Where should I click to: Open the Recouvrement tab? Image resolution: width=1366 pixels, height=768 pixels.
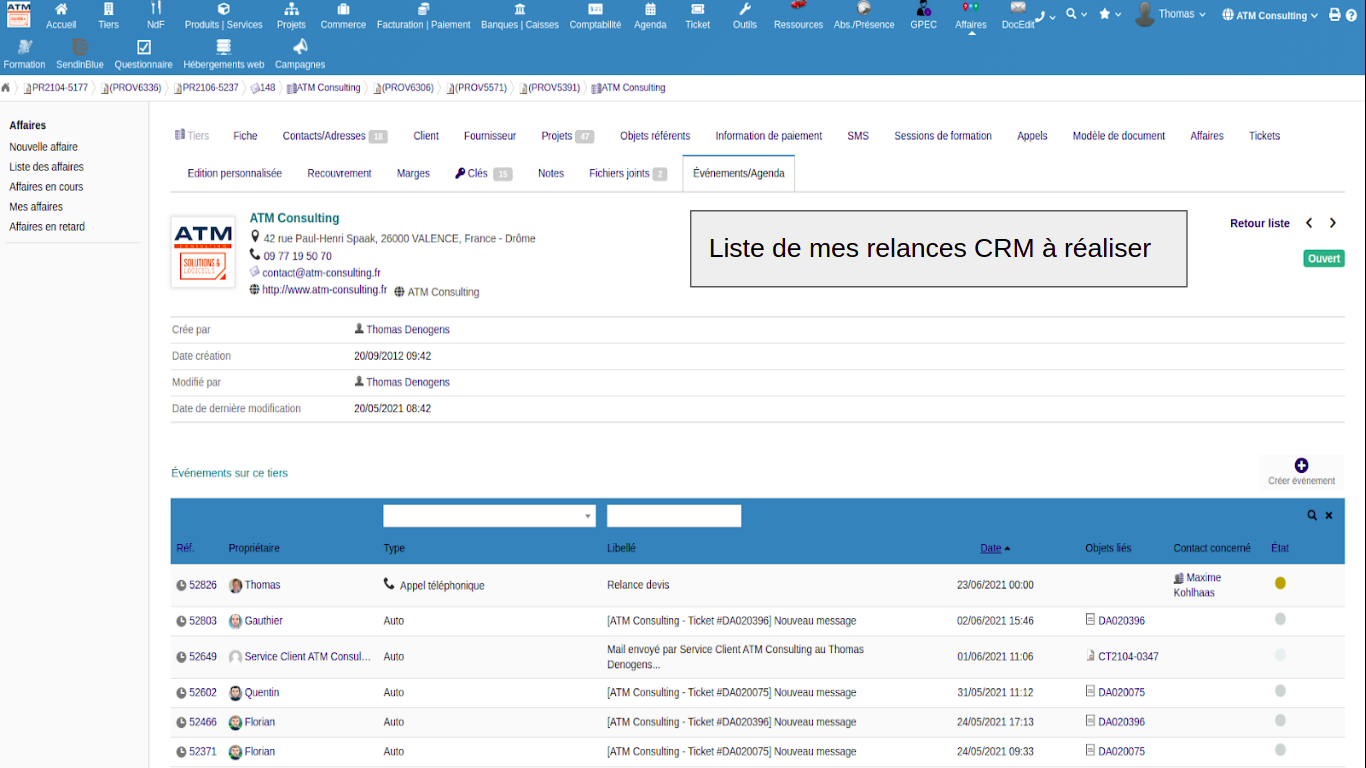point(339,173)
